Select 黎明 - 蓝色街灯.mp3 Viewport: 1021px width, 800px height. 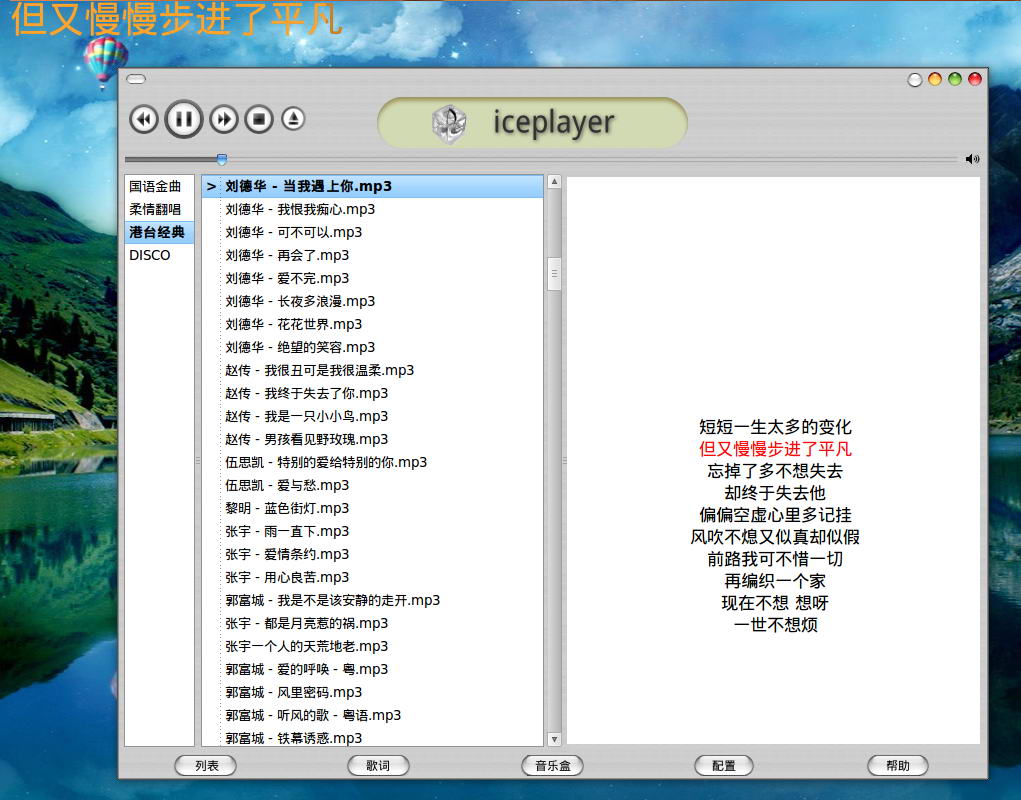point(372,508)
